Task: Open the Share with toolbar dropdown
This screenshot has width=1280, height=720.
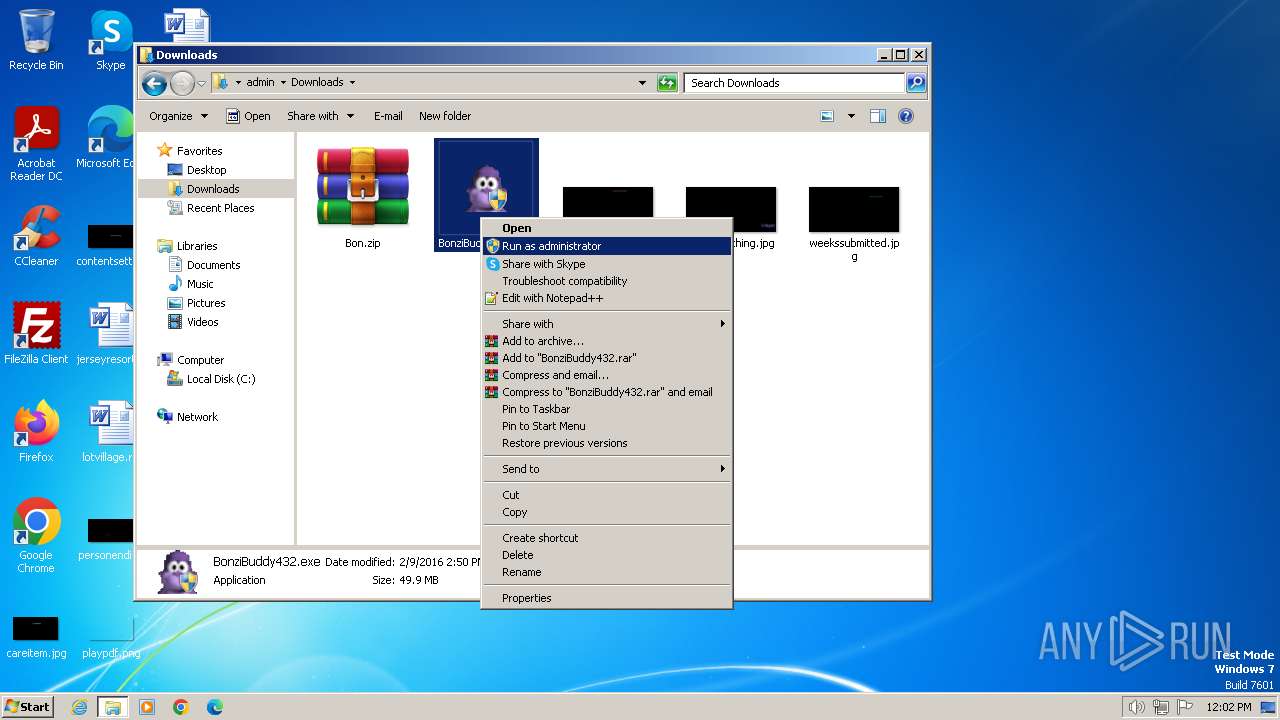Action: point(320,116)
